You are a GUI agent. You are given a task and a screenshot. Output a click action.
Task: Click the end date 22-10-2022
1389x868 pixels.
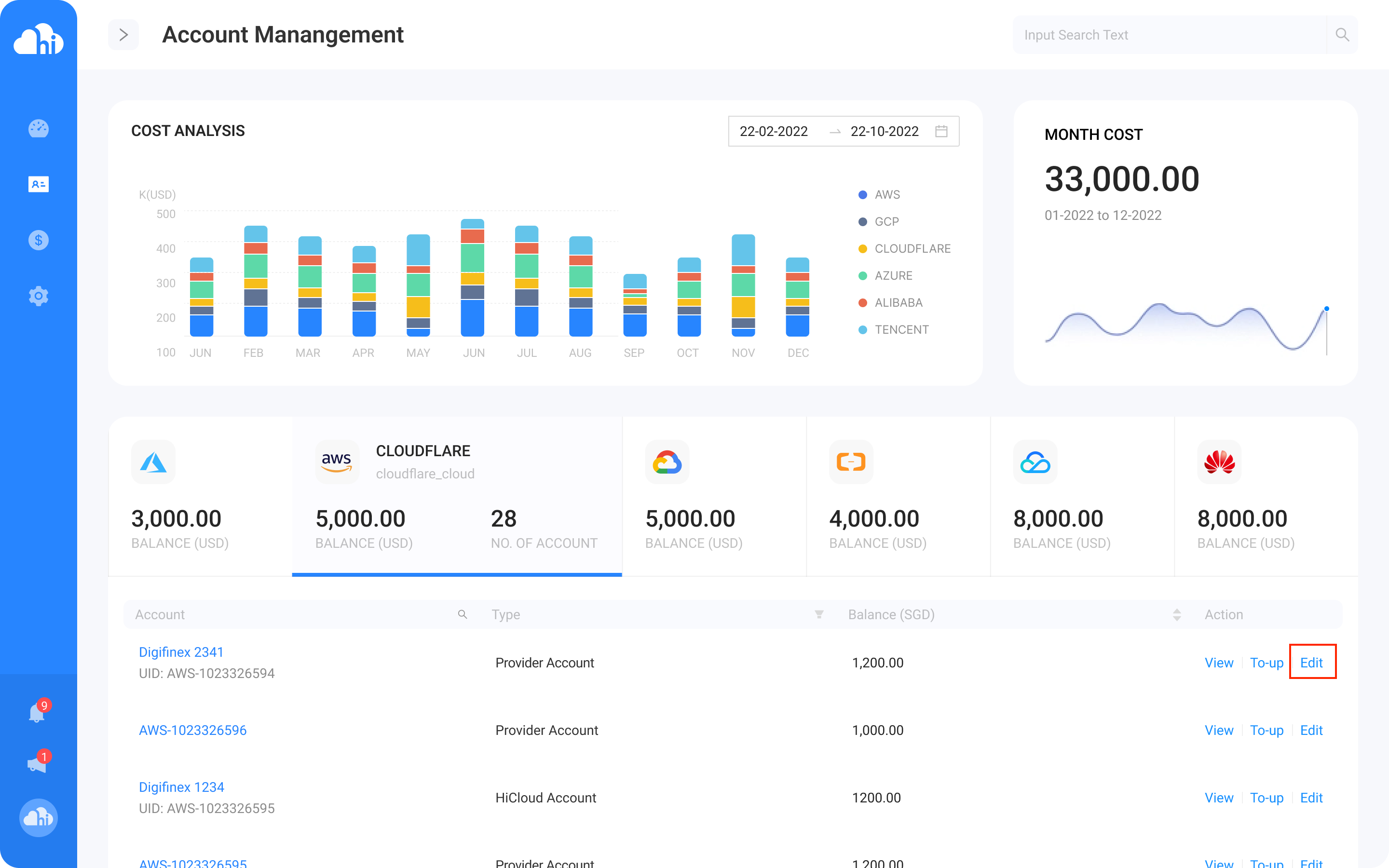point(884,132)
